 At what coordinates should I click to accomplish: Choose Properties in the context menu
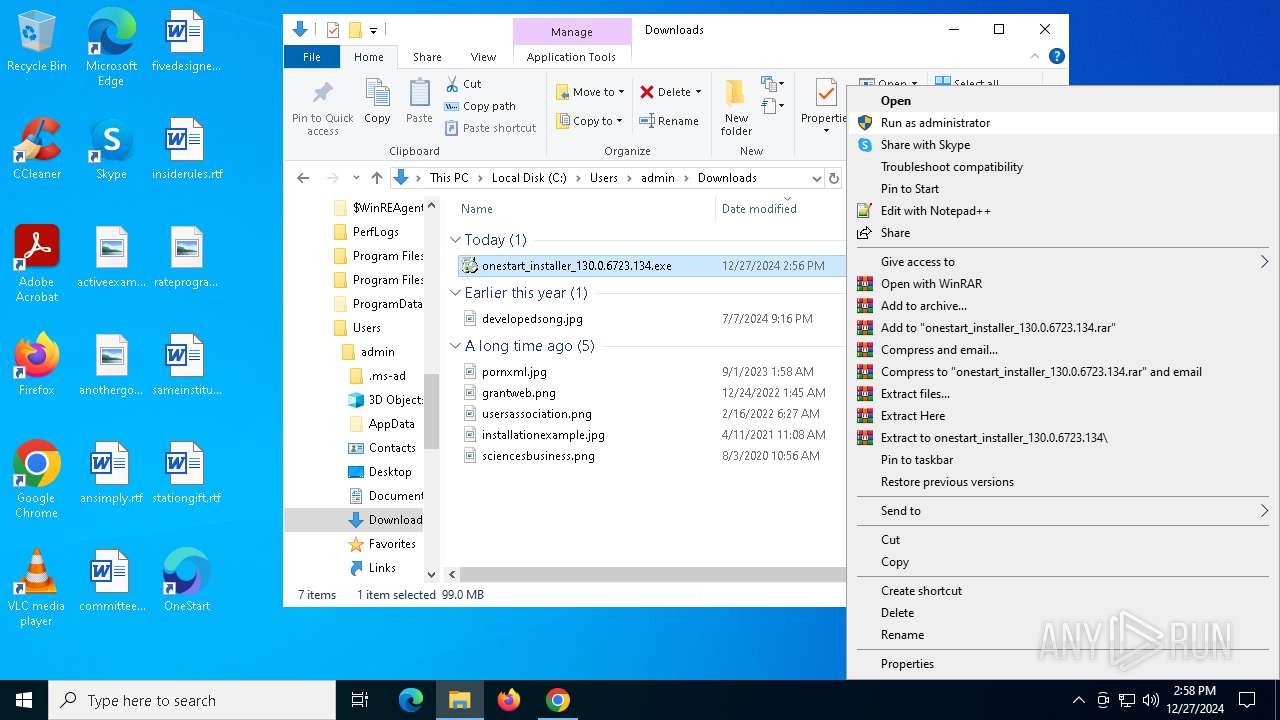pos(1063,664)
